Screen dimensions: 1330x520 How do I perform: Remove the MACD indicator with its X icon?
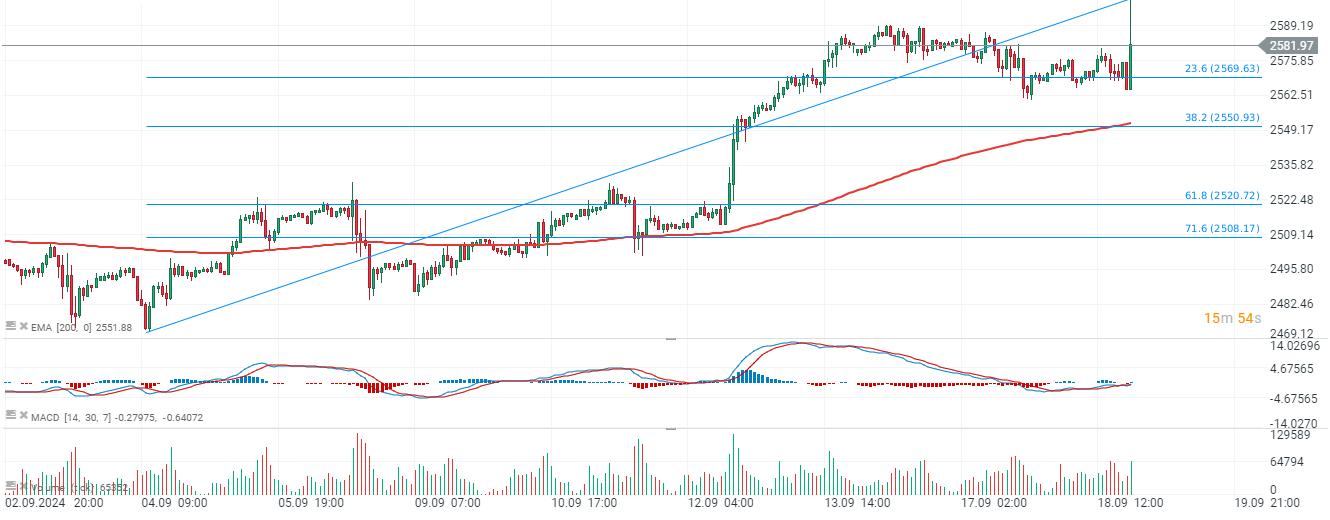coord(23,416)
